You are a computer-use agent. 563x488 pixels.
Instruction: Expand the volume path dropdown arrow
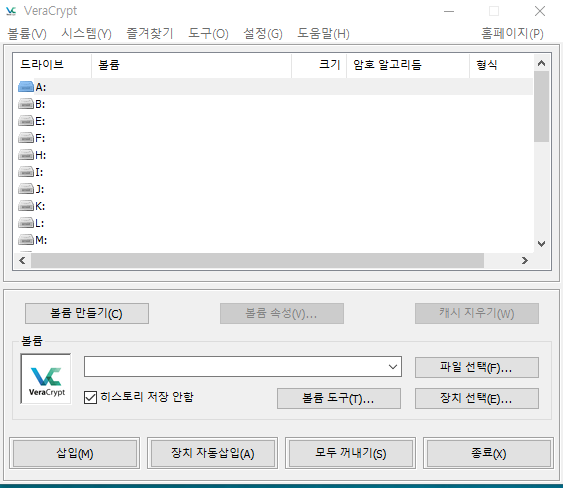click(x=393, y=367)
